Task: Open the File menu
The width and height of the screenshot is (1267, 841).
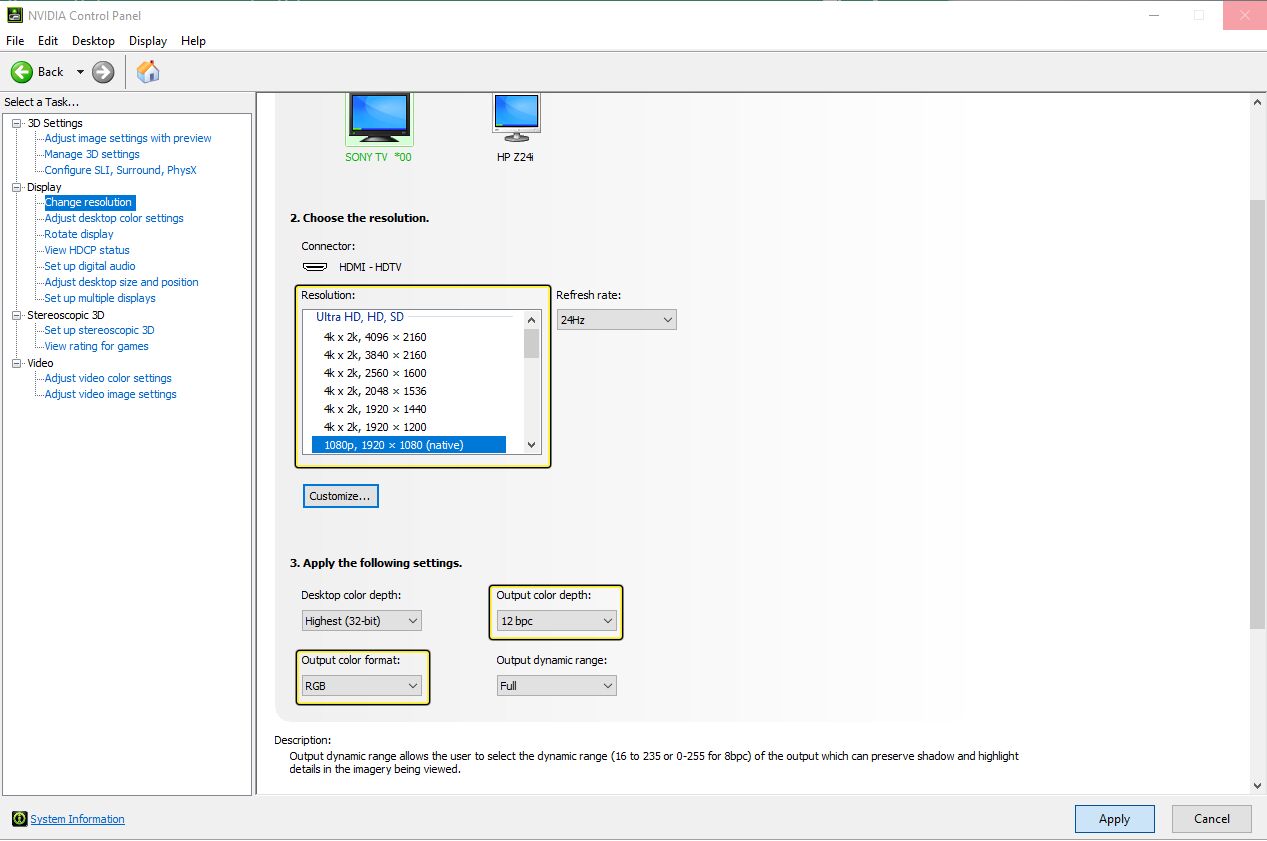Action: point(15,41)
